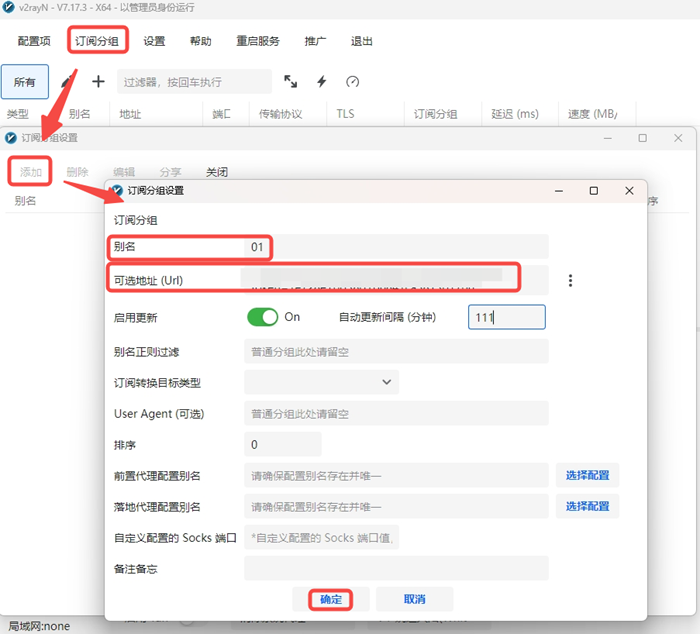
Task: Focus the 过滤器 filter input
Action: pos(194,82)
